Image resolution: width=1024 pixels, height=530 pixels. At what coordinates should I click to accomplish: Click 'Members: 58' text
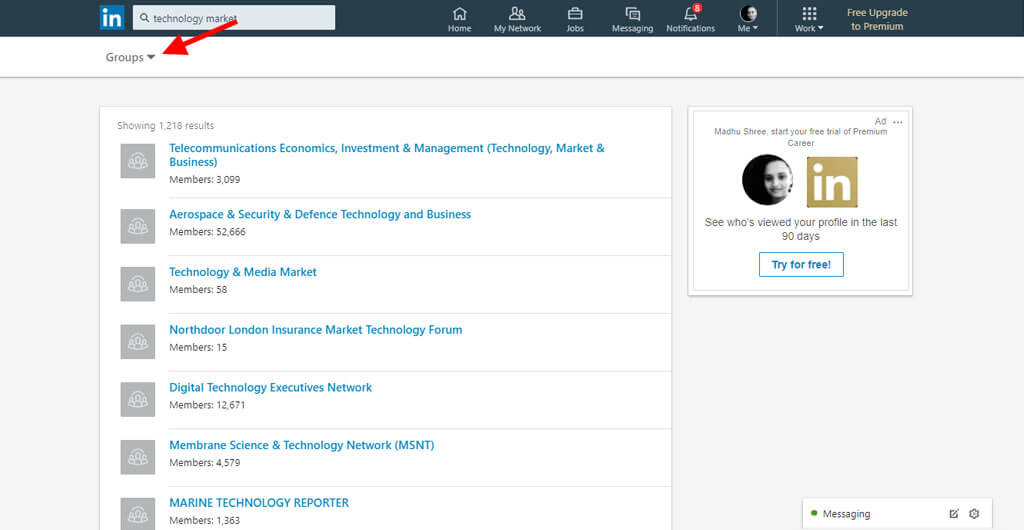click(x=199, y=289)
